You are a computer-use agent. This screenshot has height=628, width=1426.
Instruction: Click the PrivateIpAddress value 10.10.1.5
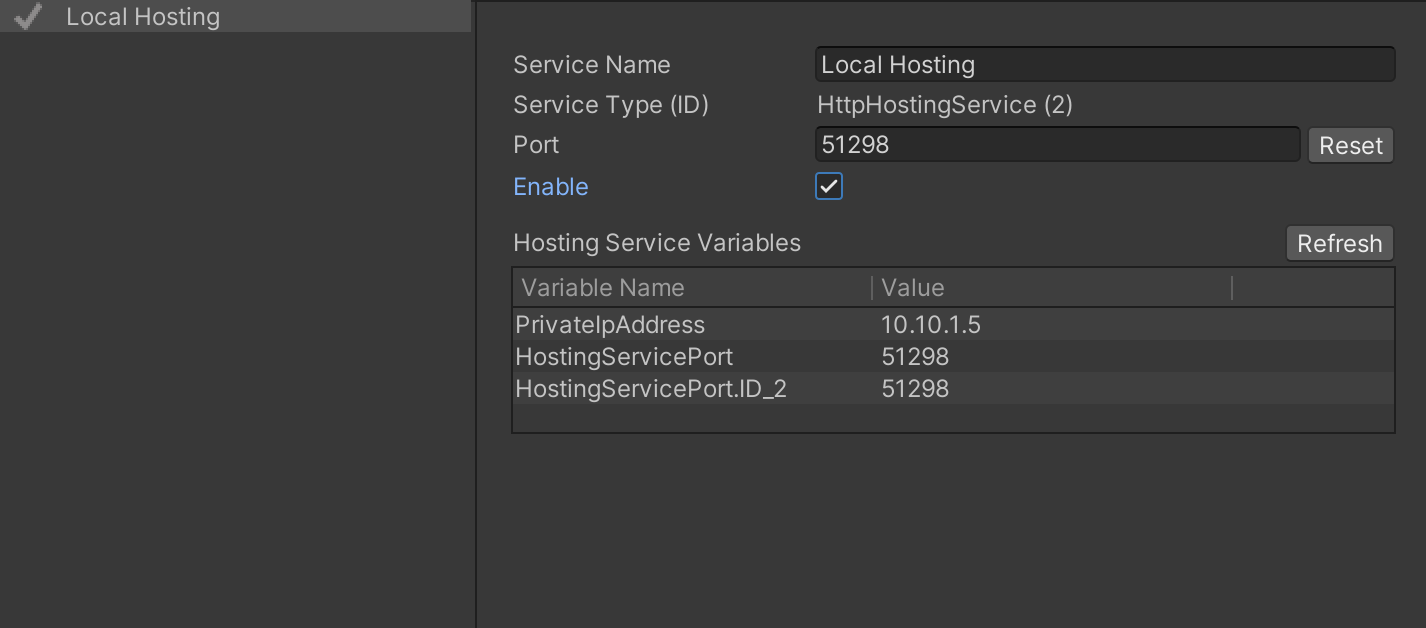[x=931, y=324]
